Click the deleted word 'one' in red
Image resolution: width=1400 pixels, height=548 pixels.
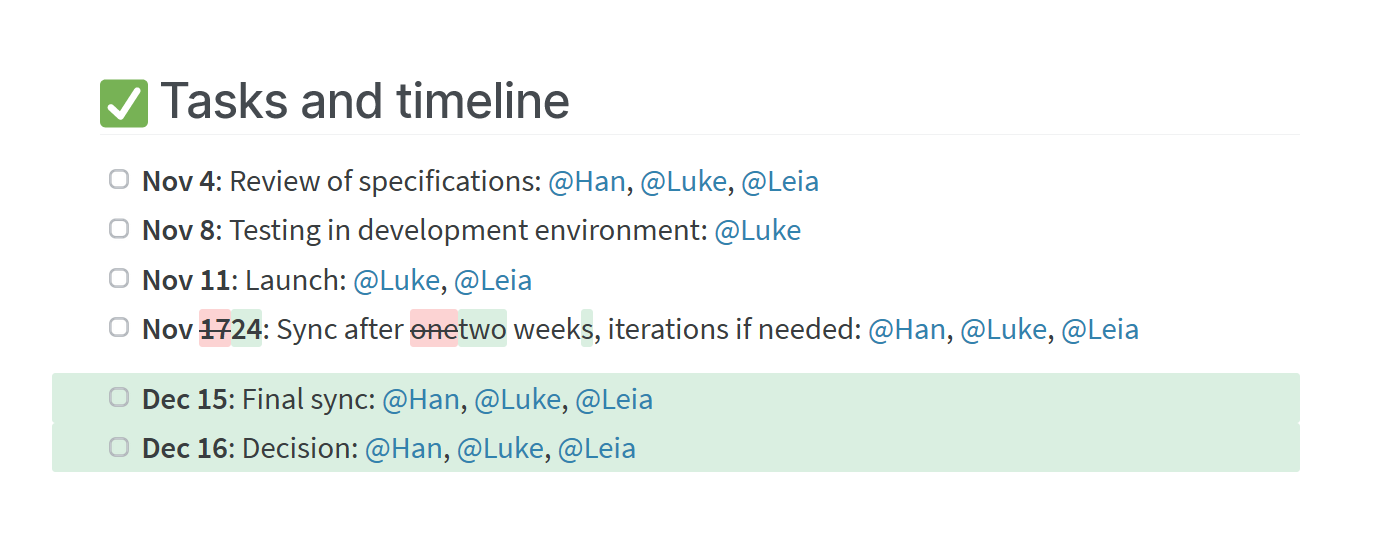pos(434,329)
